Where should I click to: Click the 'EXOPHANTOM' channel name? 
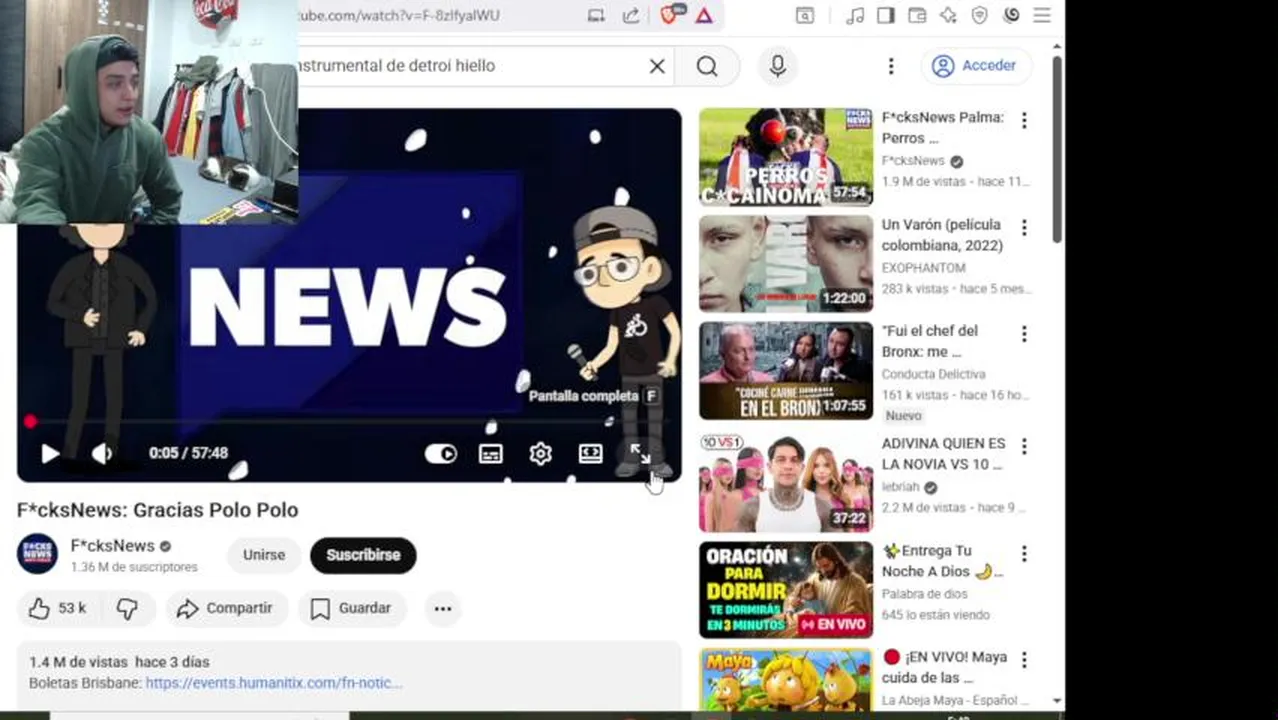coord(923,268)
